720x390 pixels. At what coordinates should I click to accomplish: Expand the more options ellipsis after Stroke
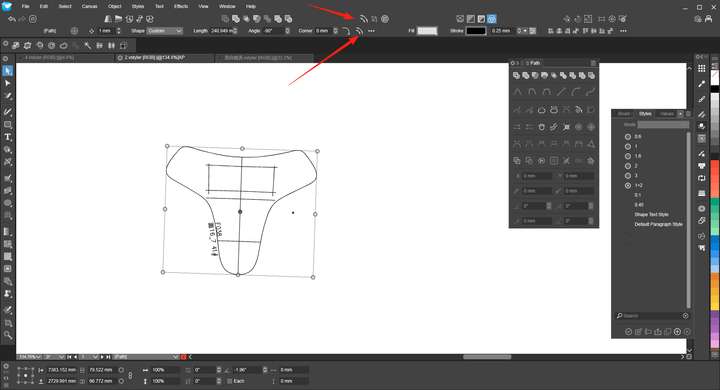(623, 31)
